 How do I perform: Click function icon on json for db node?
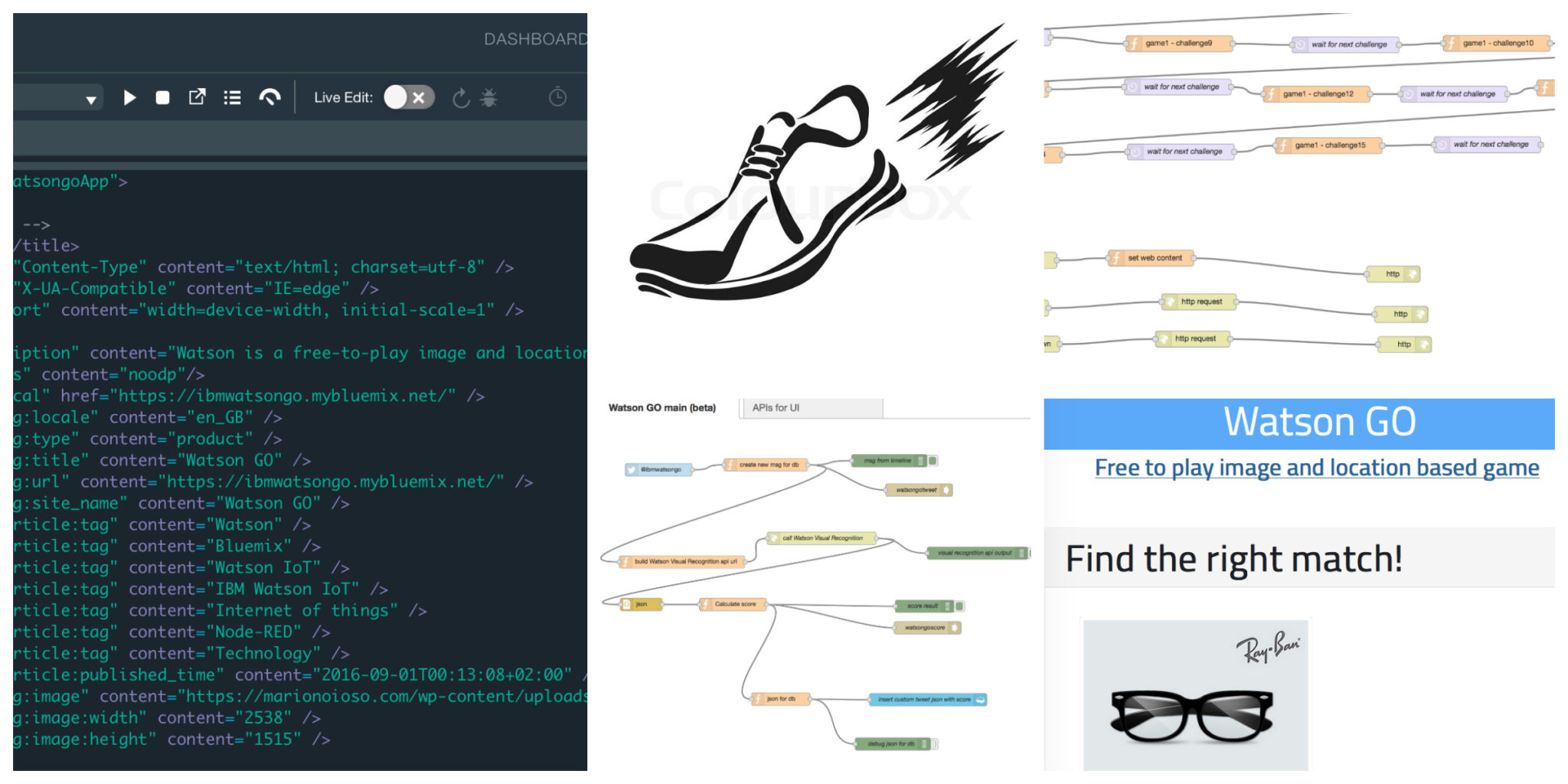click(x=757, y=698)
